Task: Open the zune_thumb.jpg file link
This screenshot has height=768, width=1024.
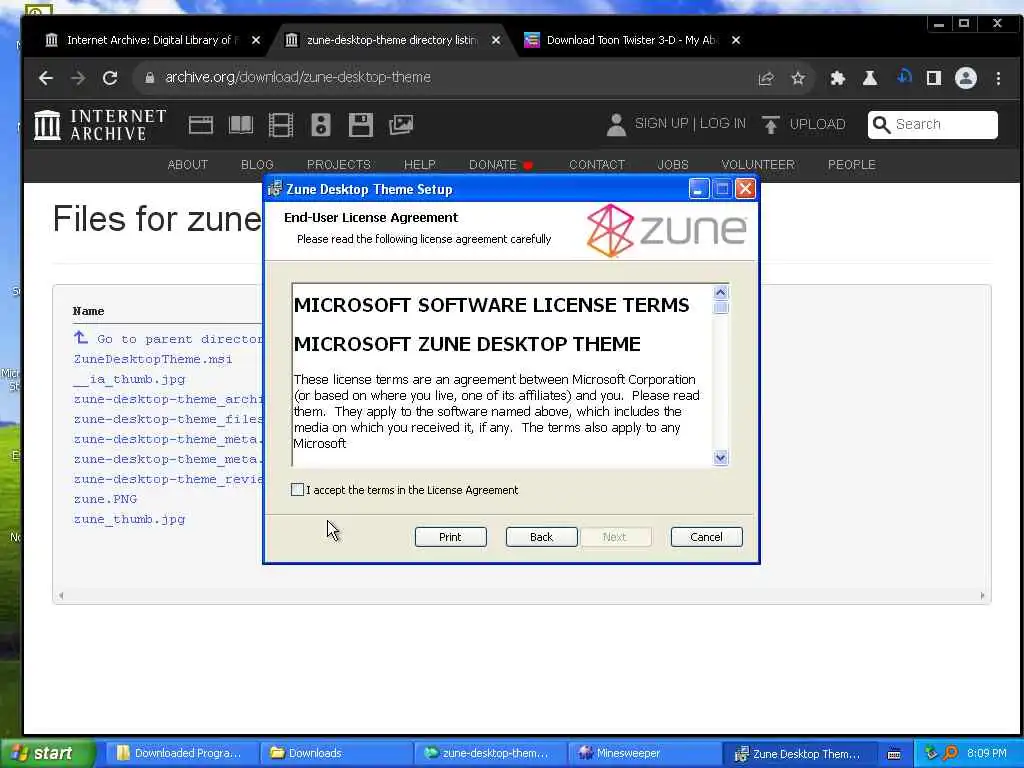Action: point(129,519)
